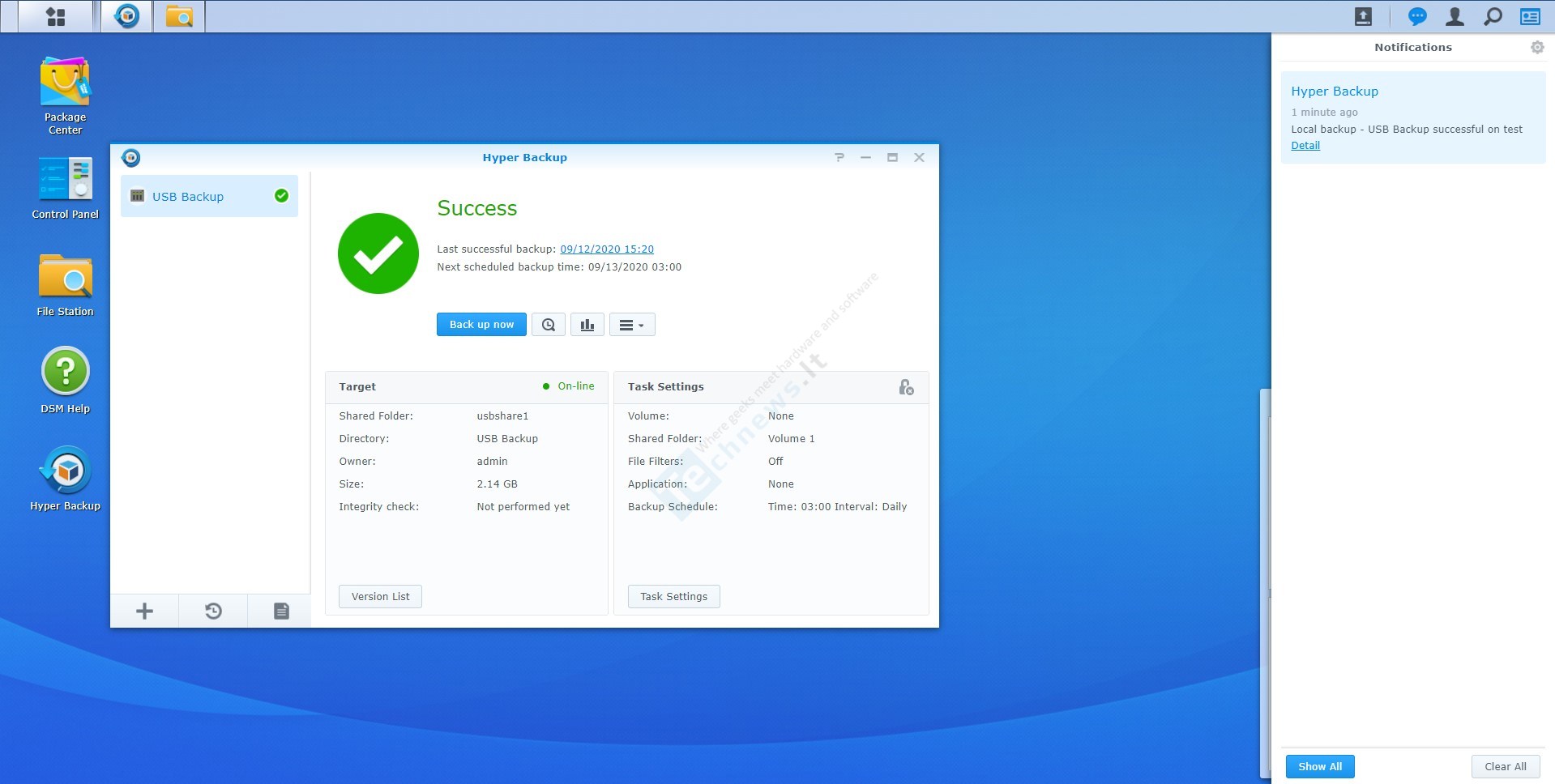
Task: Open the Version List
Action: coord(380,597)
